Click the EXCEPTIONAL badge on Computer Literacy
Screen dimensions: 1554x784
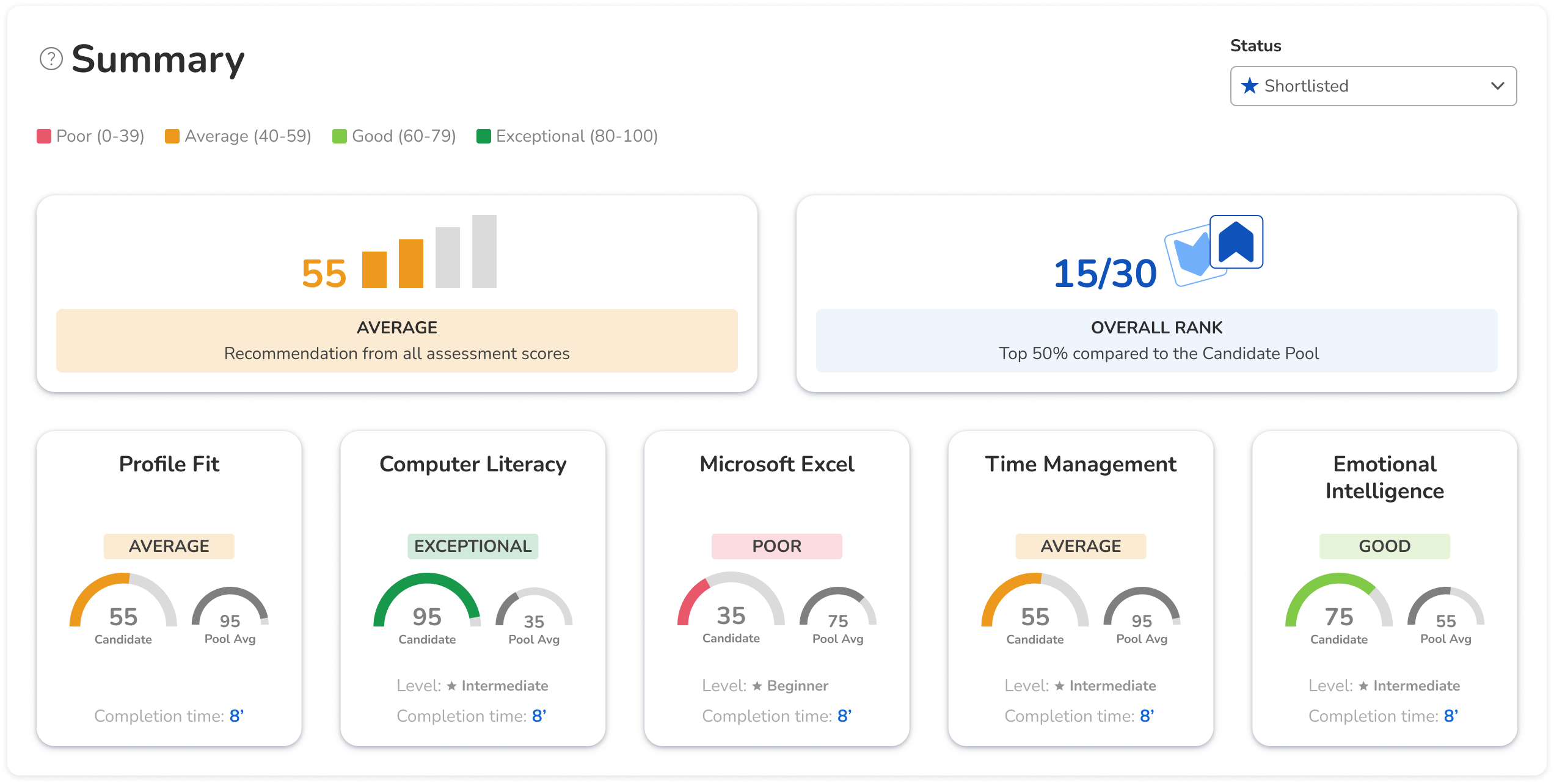pyautogui.click(x=473, y=546)
